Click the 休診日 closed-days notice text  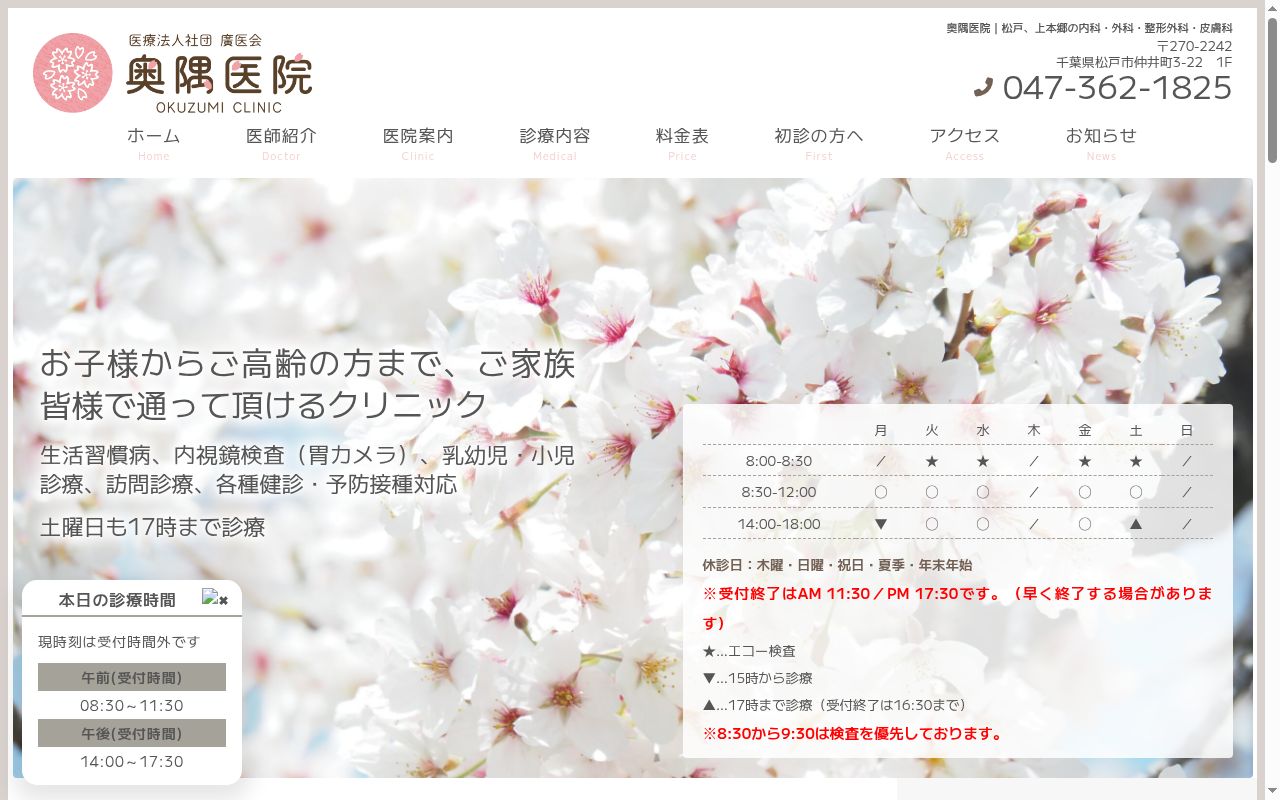837,565
